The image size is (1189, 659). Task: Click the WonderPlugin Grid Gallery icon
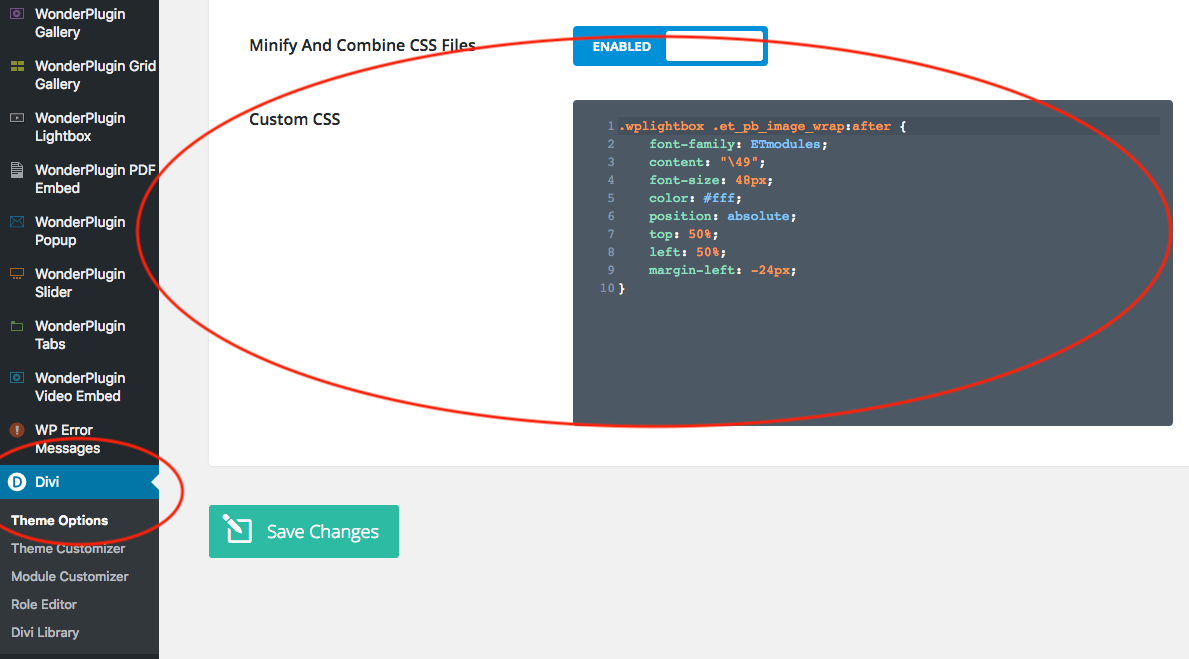coord(17,66)
